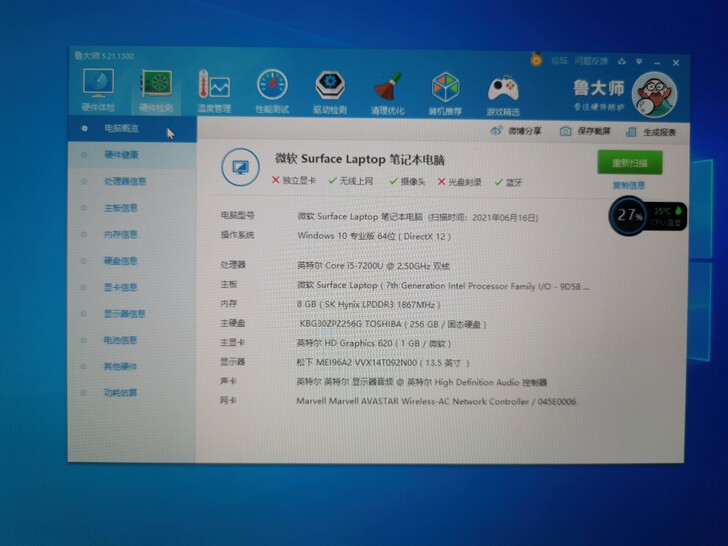Select 处理器信息 in the sidebar
This screenshot has height=546, width=728.
[x=132, y=181]
